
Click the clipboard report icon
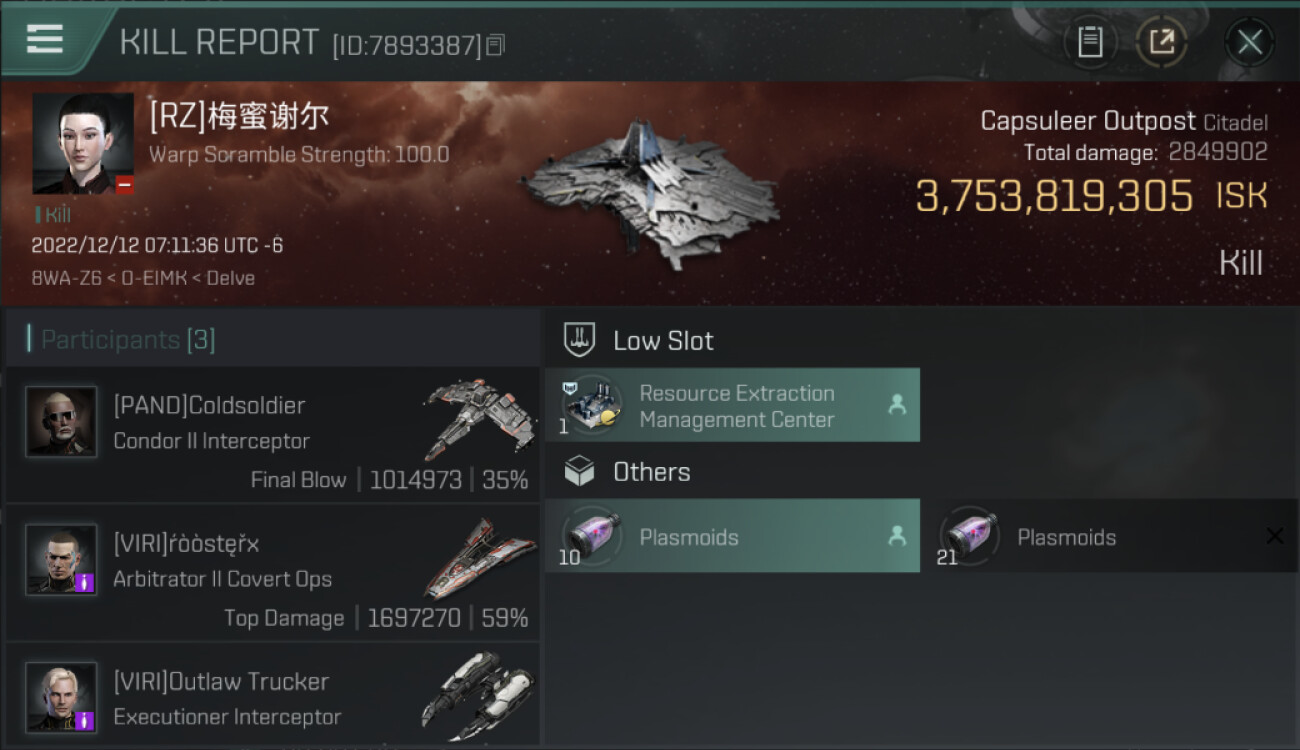click(1090, 42)
